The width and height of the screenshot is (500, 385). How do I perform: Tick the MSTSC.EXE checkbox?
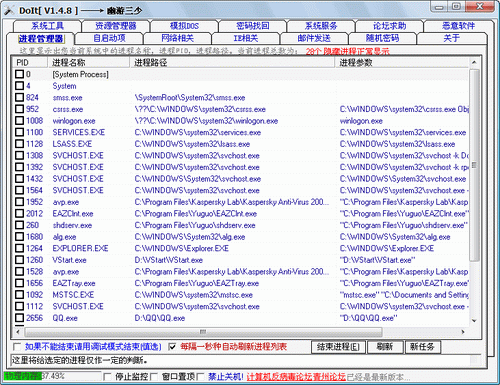click(20, 295)
